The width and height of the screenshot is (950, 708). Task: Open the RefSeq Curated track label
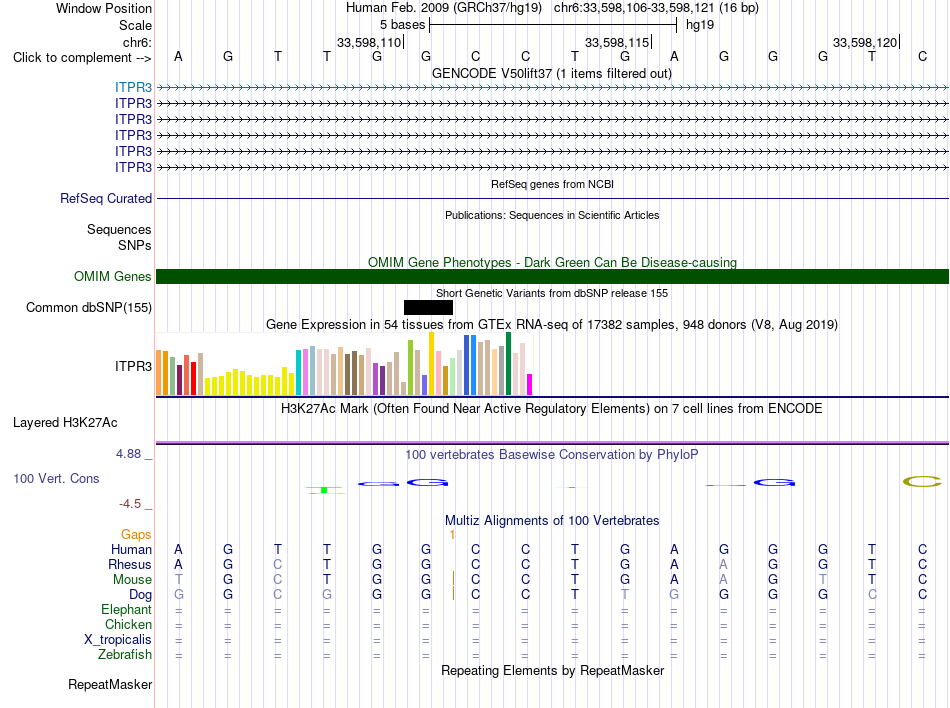click(x=106, y=198)
